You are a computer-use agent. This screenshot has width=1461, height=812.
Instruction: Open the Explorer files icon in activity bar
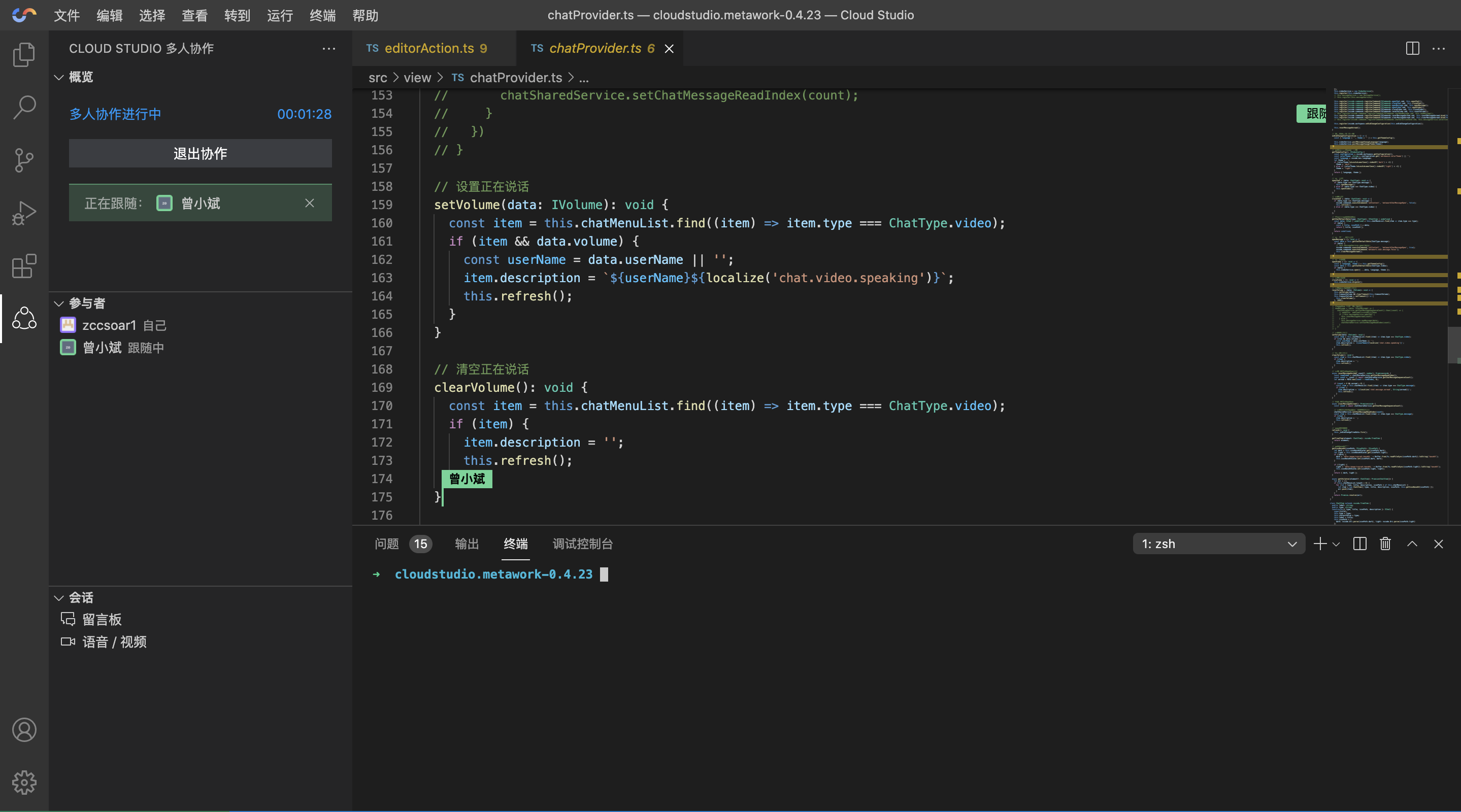(24, 54)
